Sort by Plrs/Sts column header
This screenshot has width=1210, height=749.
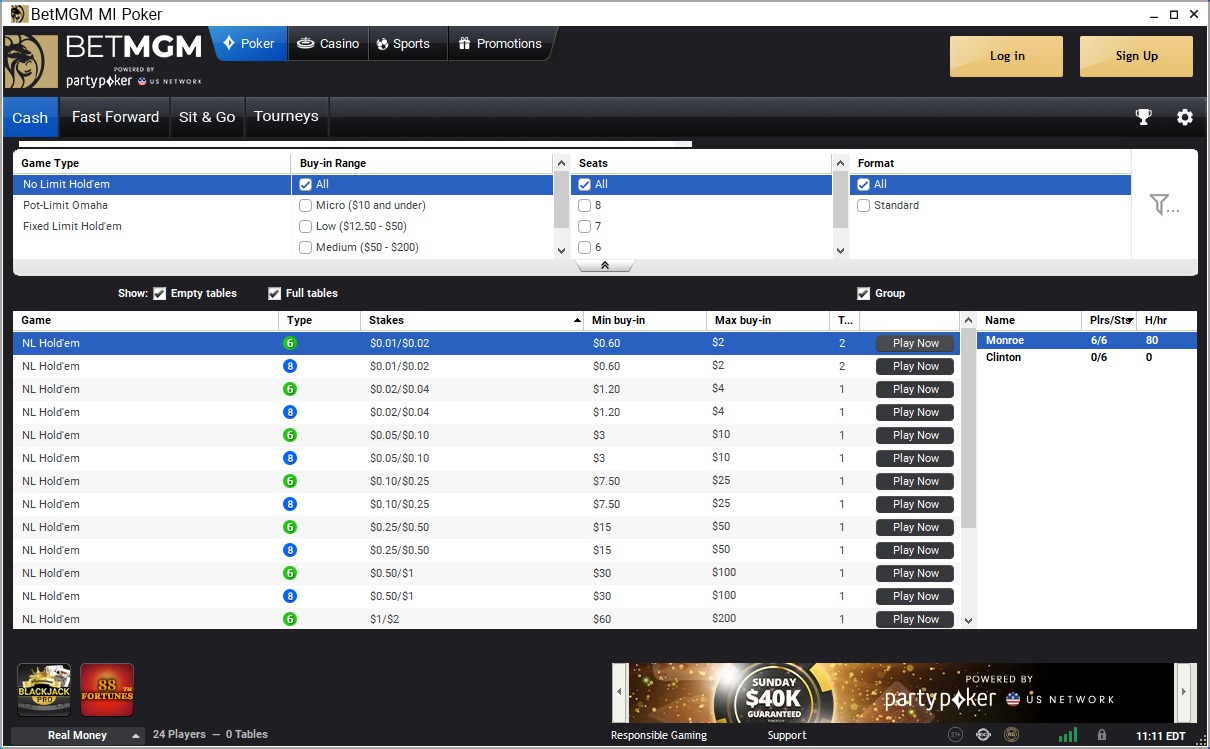click(x=1111, y=320)
